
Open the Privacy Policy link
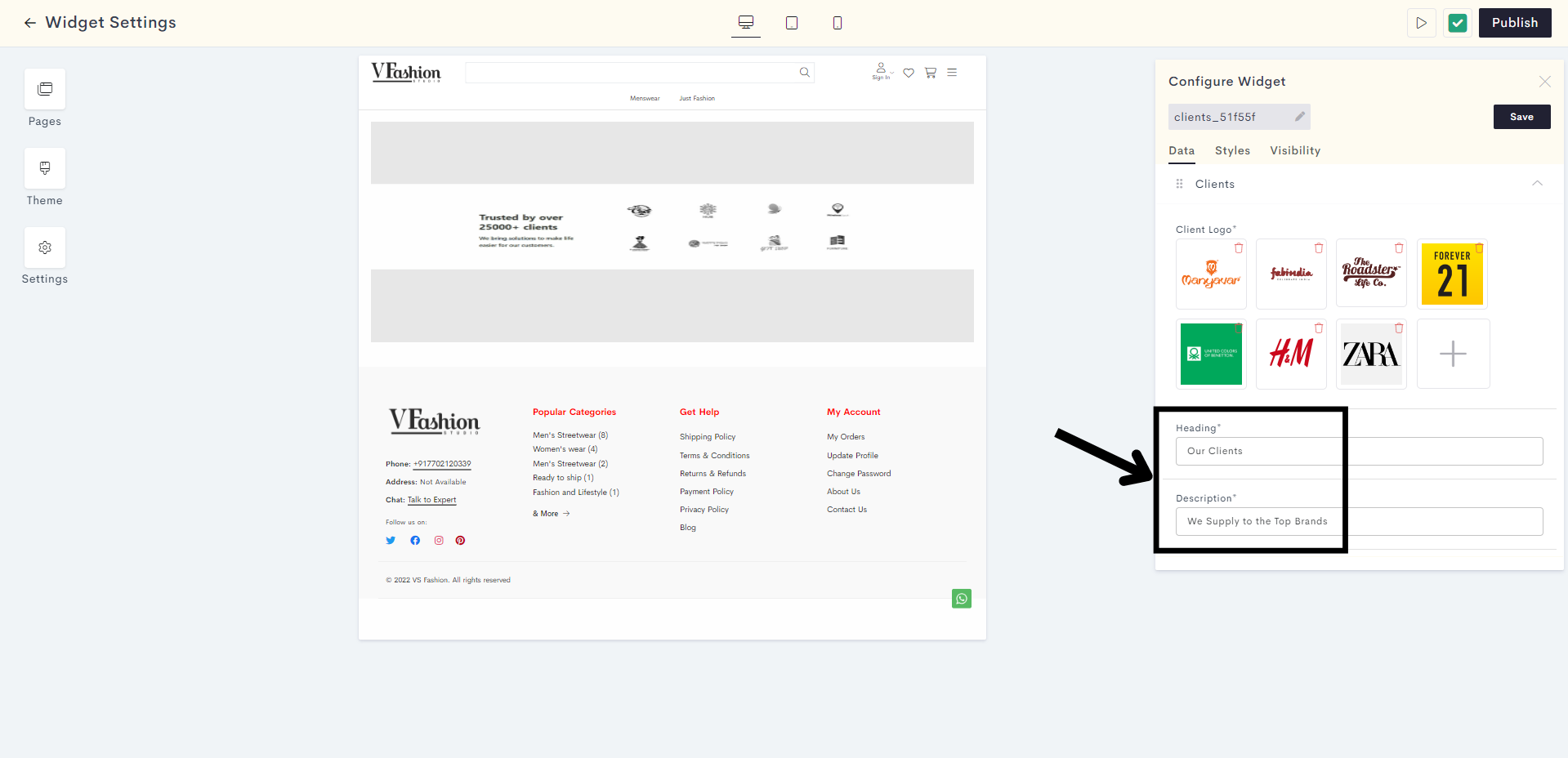[704, 510]
